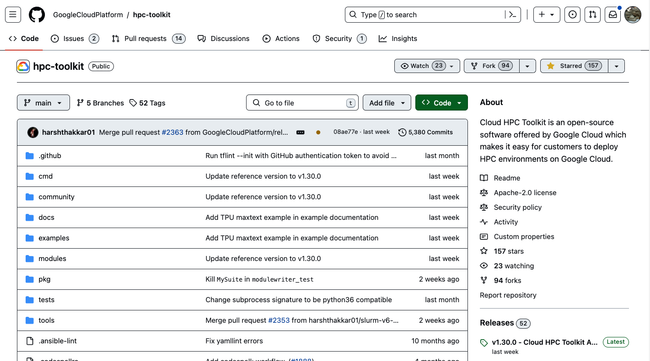The height and width of the screenshot is (361, 650).
Task: Click the hpc-toolkit repository logo icon
Action: point(23,66)
